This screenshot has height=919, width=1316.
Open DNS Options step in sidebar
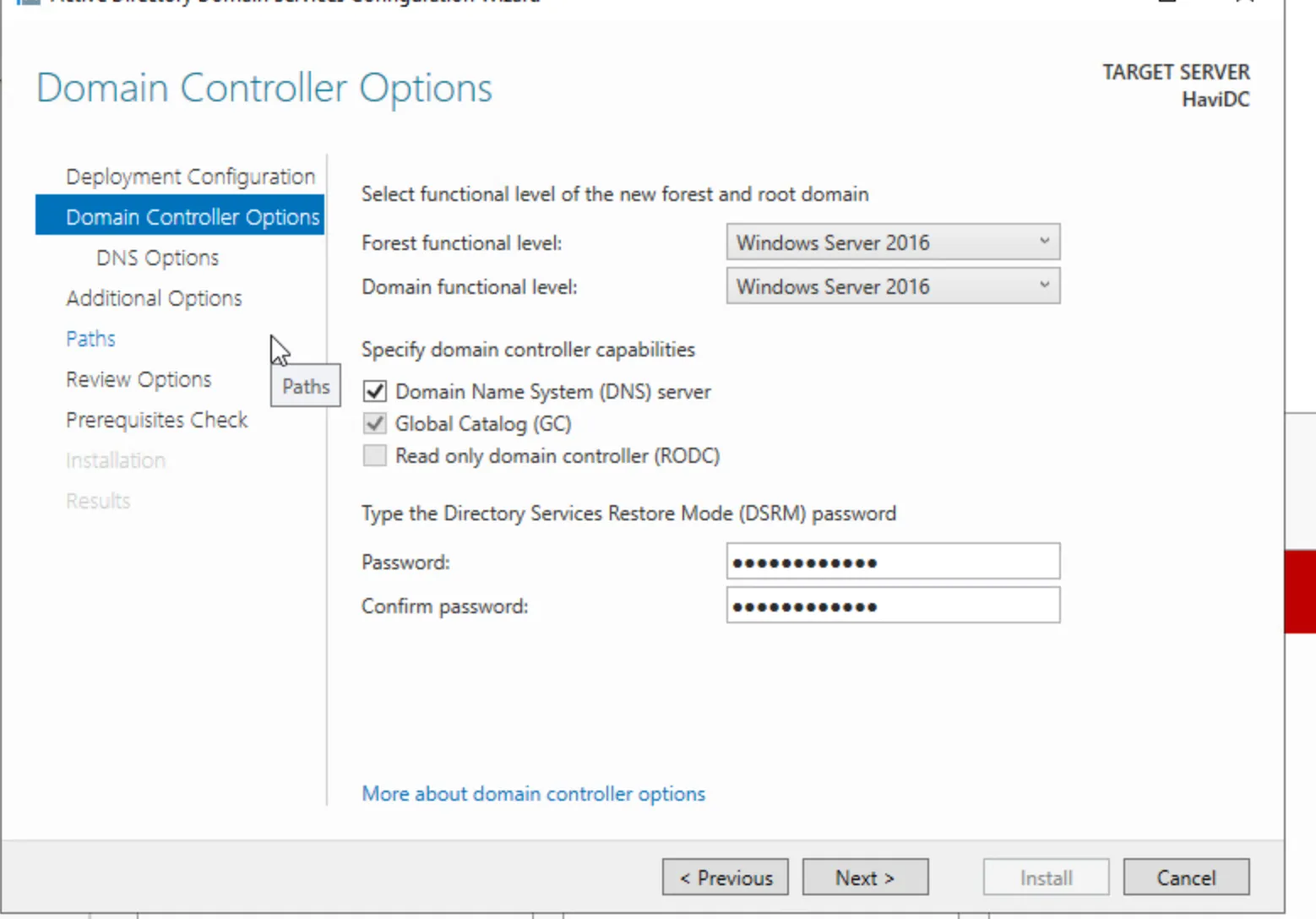click(x=157, y=258)
